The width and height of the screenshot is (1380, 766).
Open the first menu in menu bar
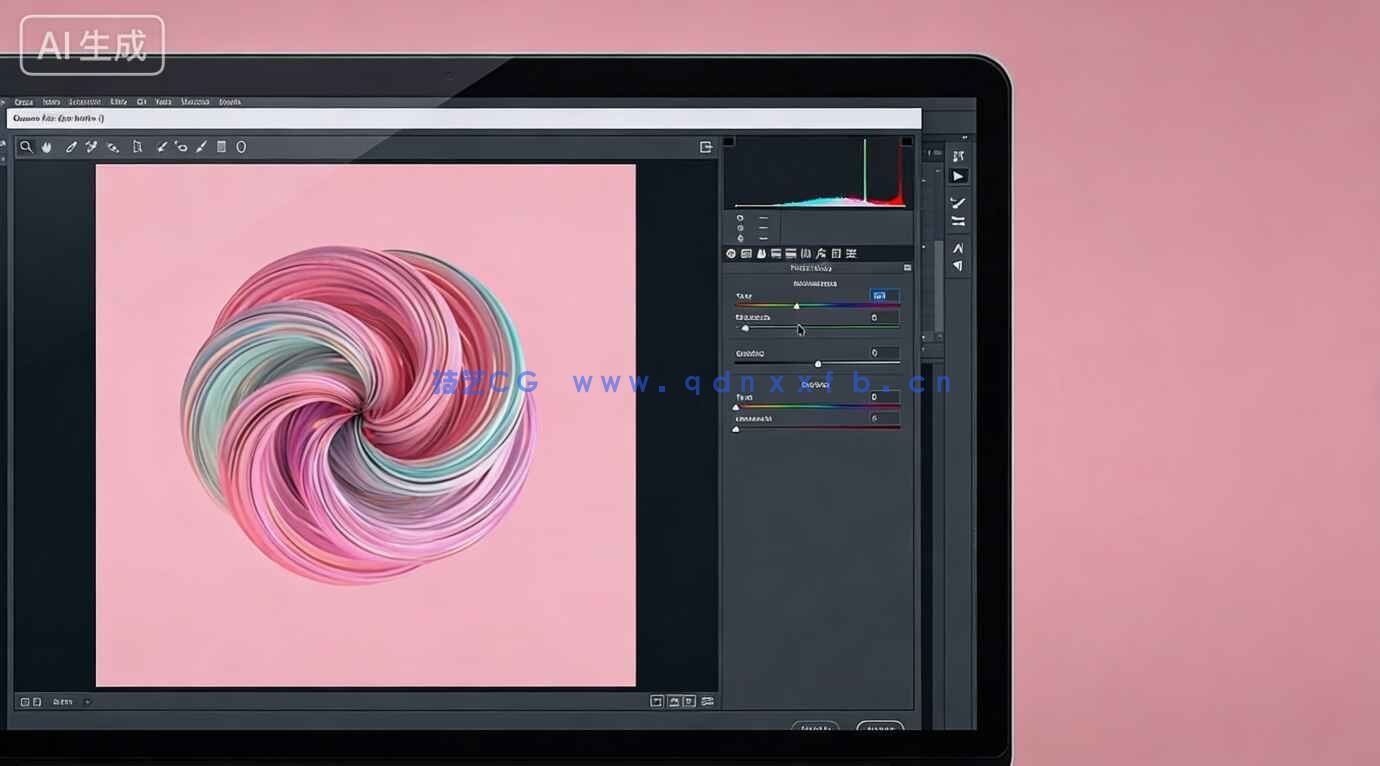[24, 102]
